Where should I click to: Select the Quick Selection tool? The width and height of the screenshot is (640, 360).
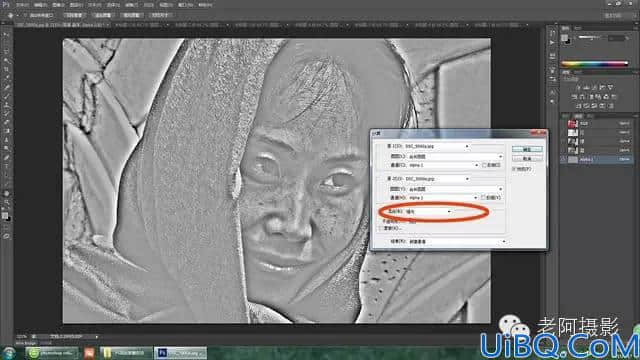6,61
